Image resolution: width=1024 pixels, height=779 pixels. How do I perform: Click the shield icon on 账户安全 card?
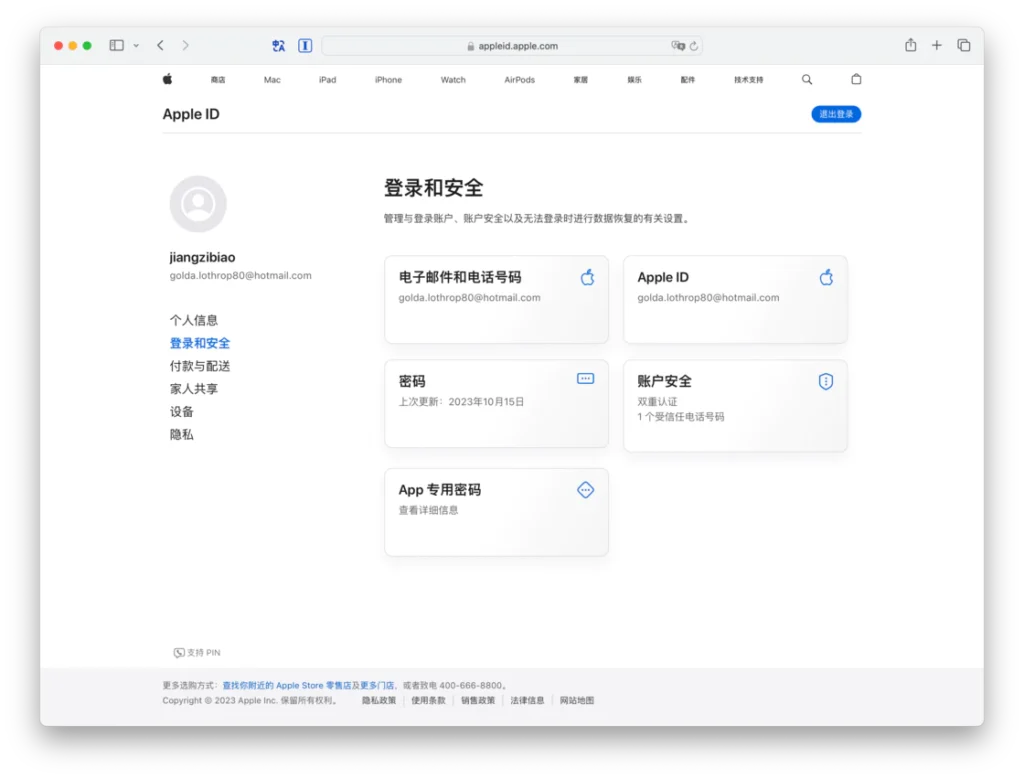coord(825,381)
